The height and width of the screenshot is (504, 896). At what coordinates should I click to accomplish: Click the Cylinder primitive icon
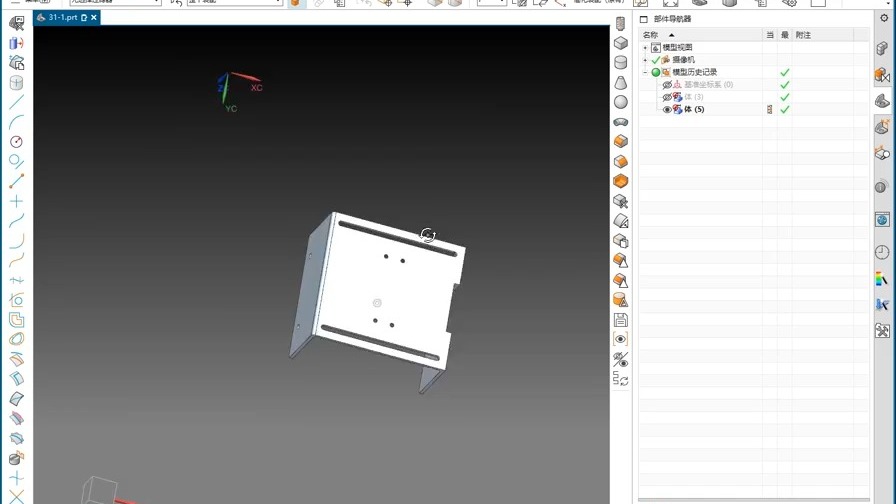point(621,63)
